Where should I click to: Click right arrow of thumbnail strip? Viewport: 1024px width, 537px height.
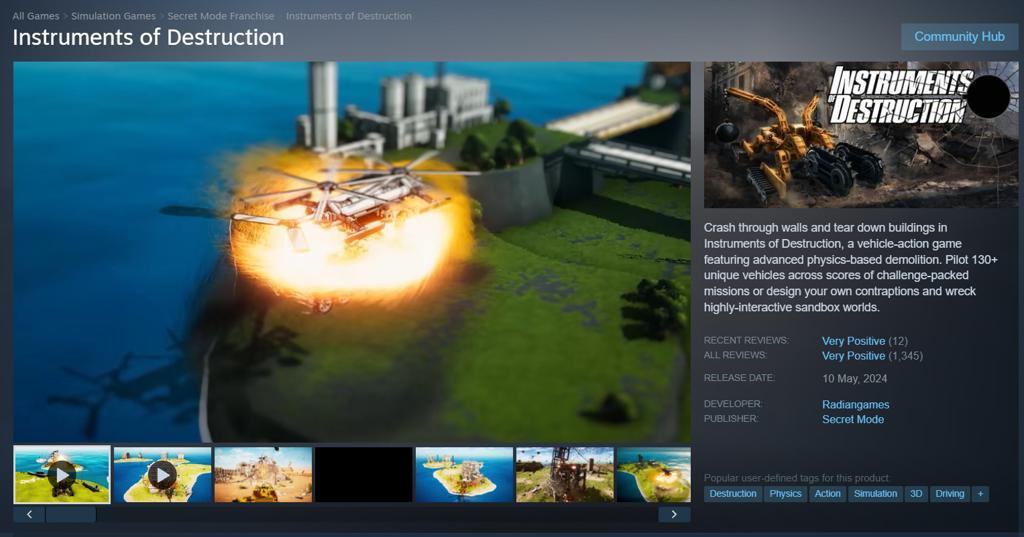(675, 515)
